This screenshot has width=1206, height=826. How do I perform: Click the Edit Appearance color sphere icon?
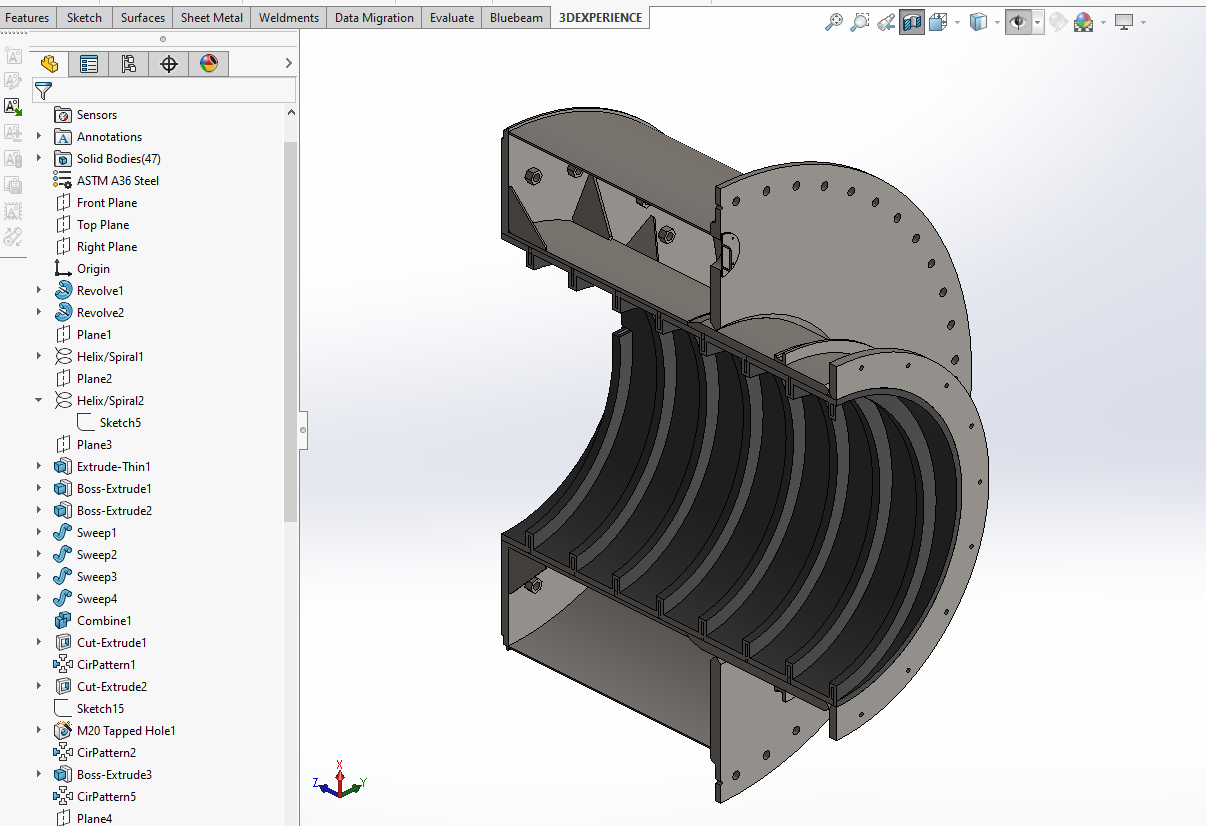(1083, 22)
